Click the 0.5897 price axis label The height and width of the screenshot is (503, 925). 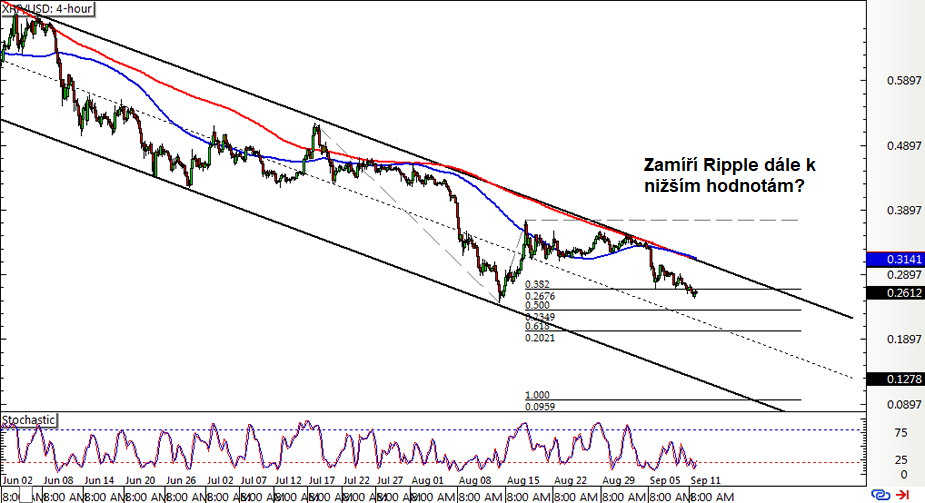[904, 81]
